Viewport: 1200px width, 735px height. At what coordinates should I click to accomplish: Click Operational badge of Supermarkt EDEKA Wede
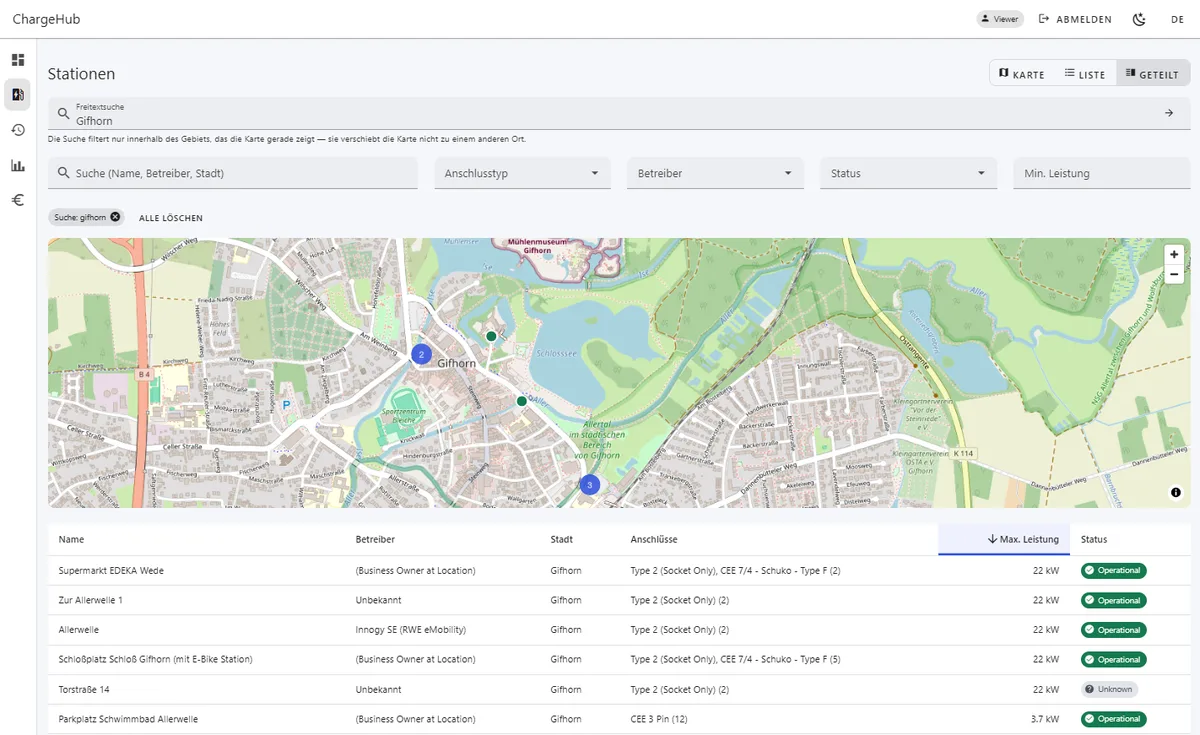click(x=1113, y=570)
